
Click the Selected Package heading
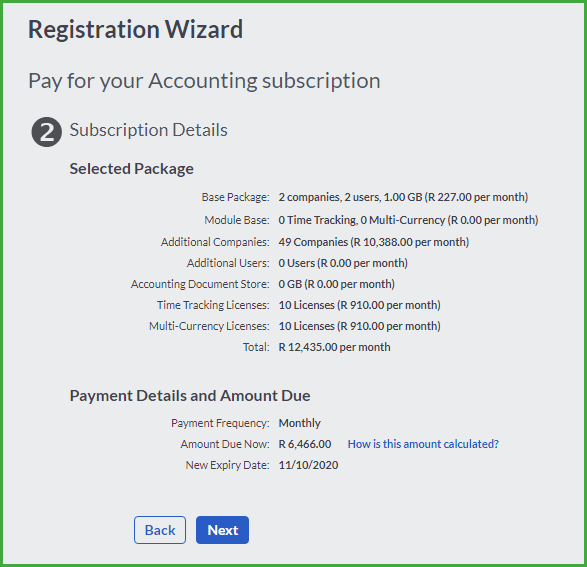(131, 168)
